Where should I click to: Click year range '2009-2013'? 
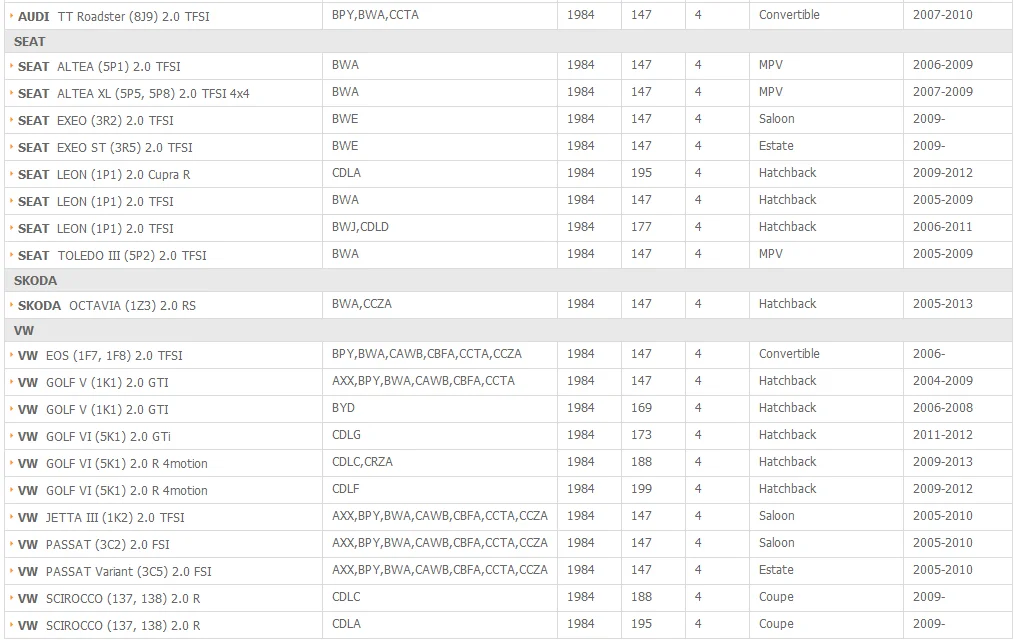pos(943,462)
